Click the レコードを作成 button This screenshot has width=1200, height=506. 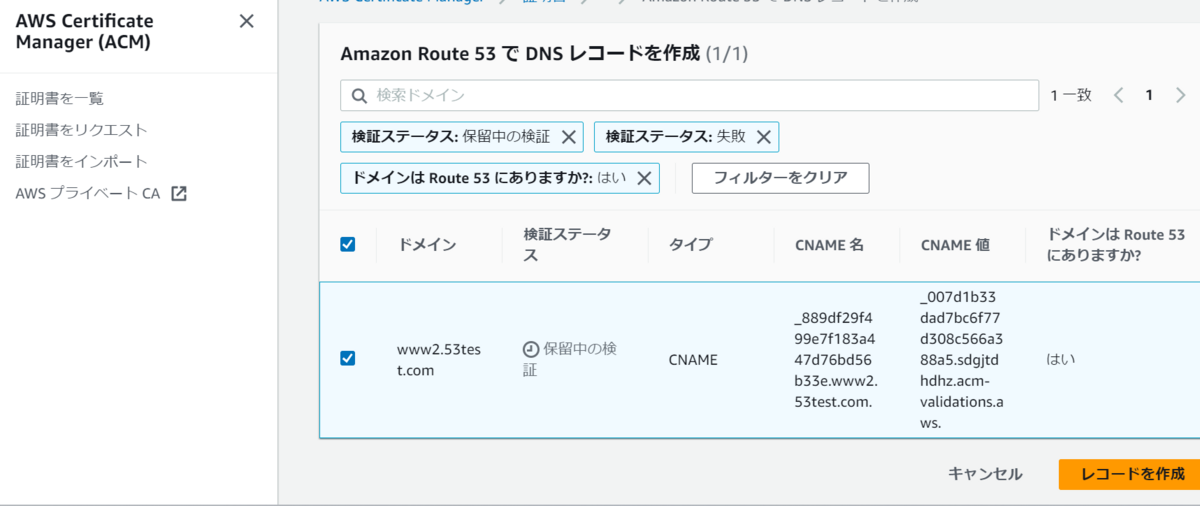click(1129, 474)
